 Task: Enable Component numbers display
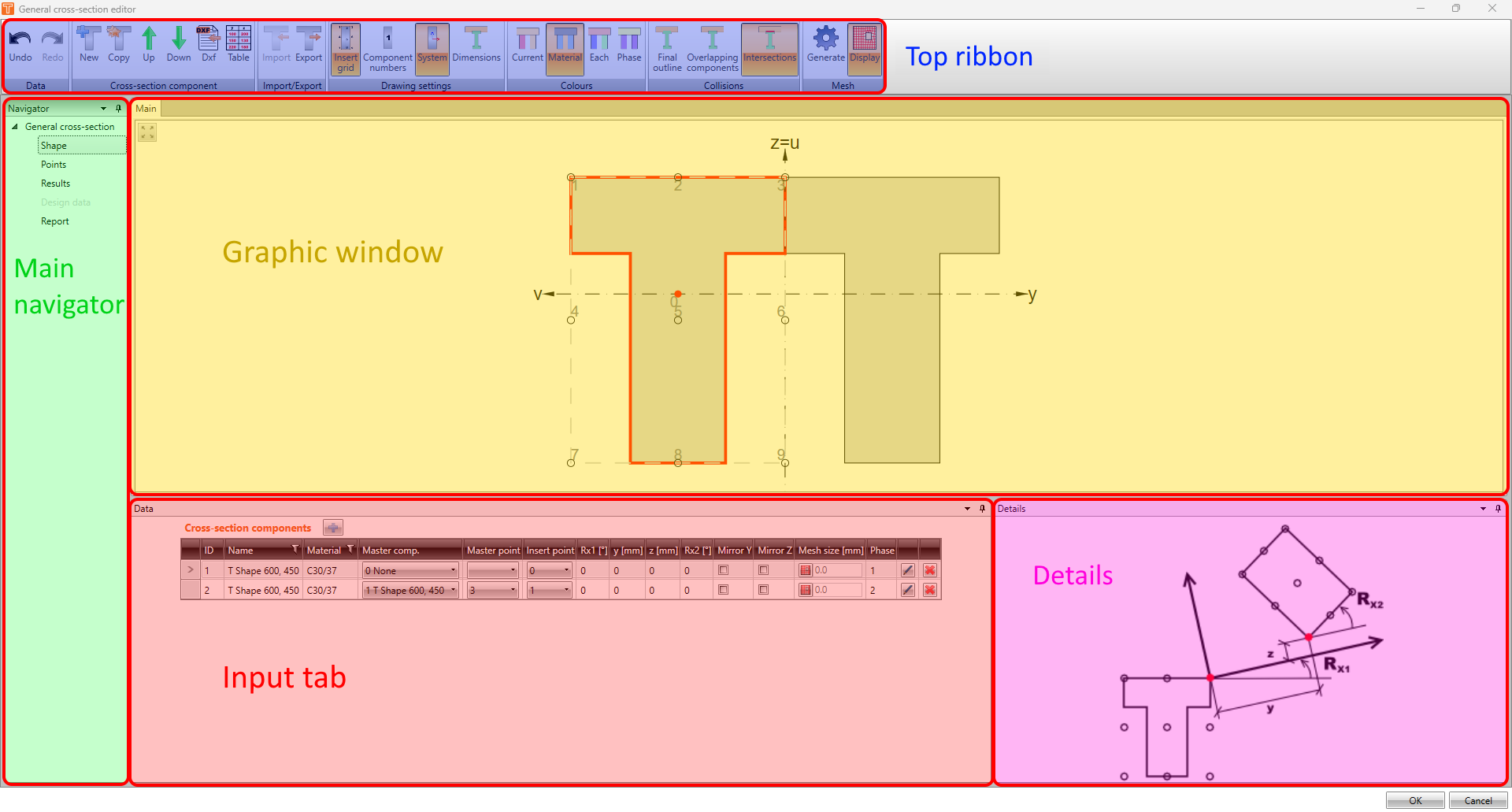coord(387,49)
